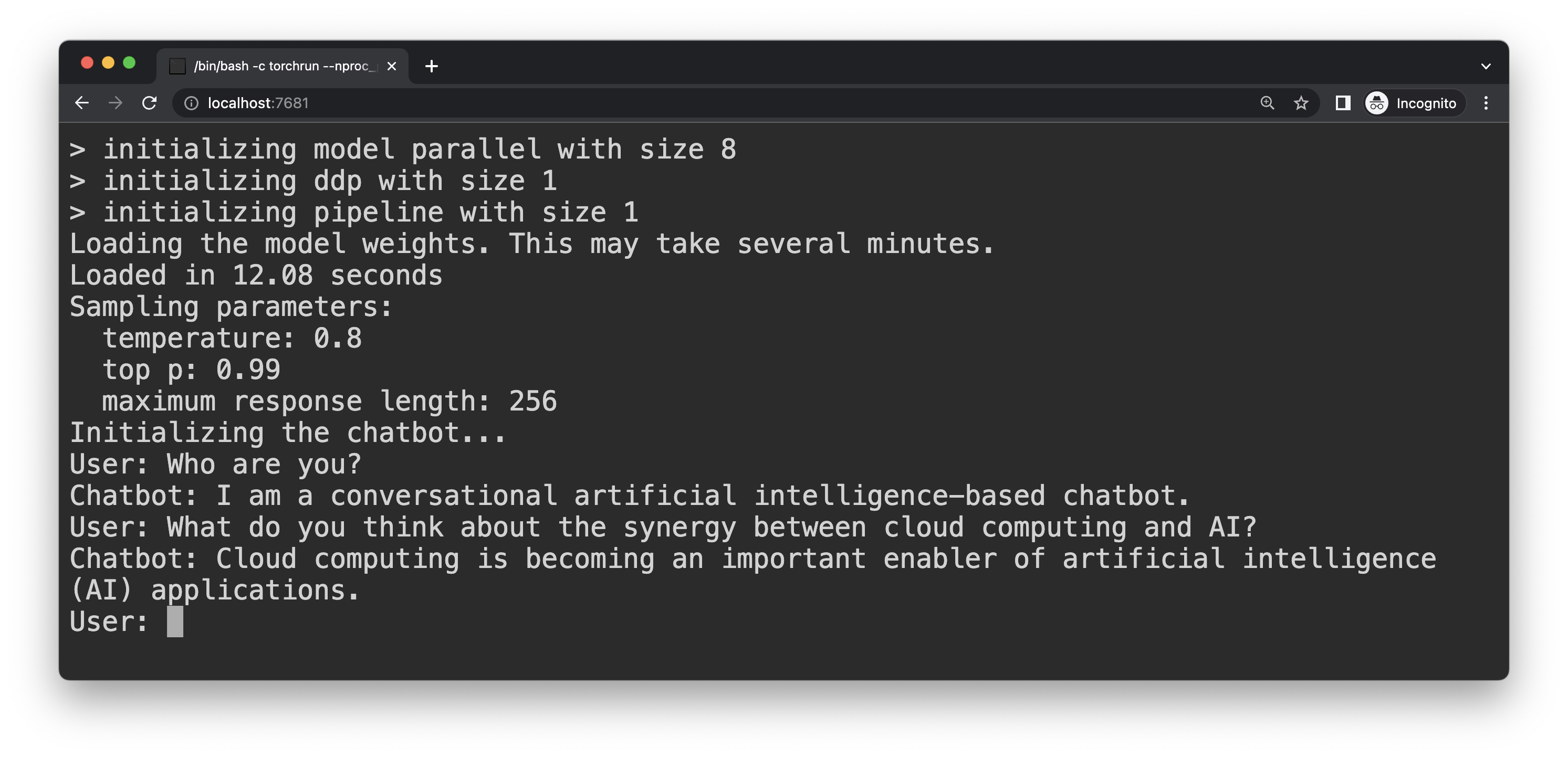Image resolution: width=1568 pixels, height=758 pixels.
Task: Click the tab's terminal favicon
Action: (x=177, y=66)
